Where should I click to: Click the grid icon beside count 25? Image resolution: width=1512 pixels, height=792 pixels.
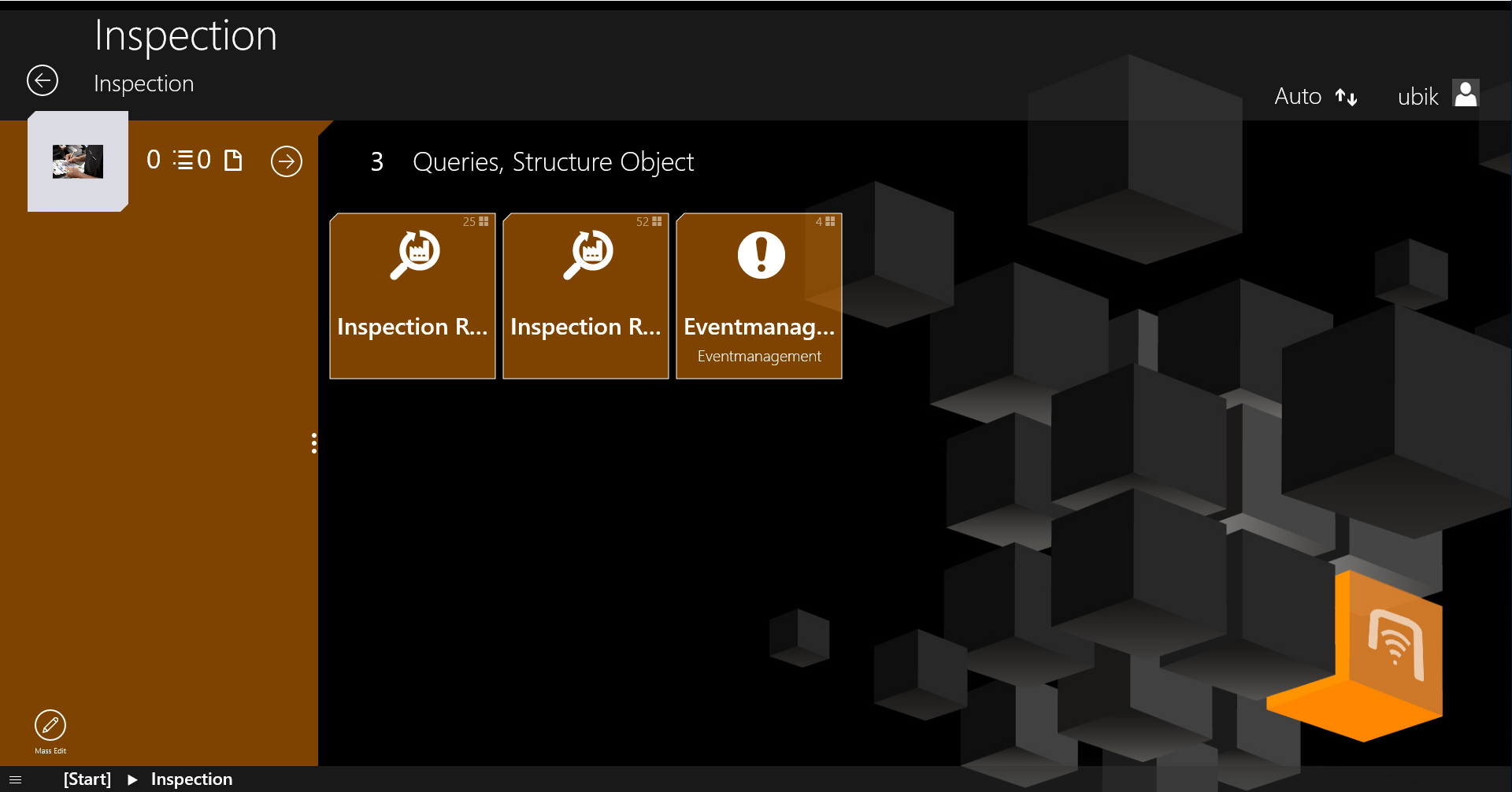tap(484, 222)
